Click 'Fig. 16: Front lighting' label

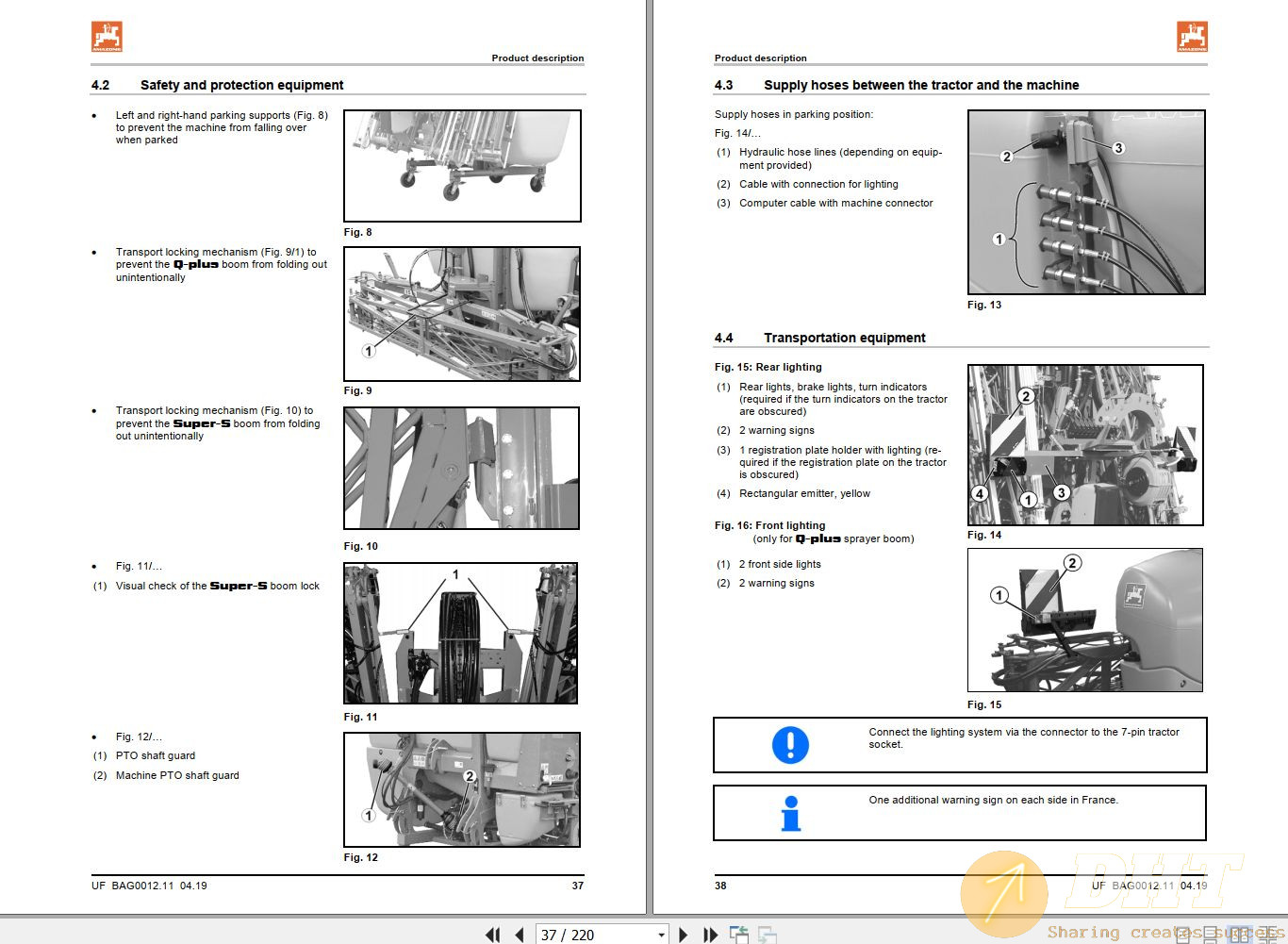(770, 525)
